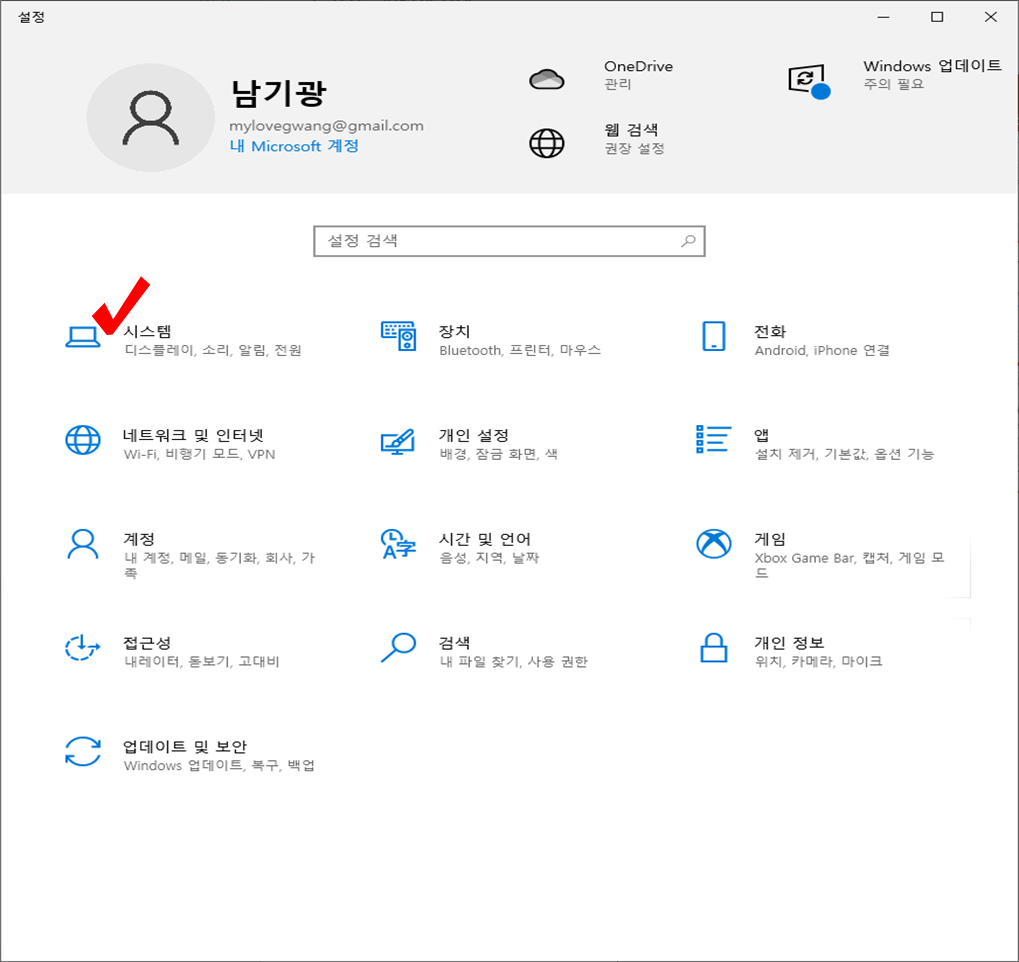Minimize the 설정 window
This screenshot has height=962, width=1019.
click(883, 17)
